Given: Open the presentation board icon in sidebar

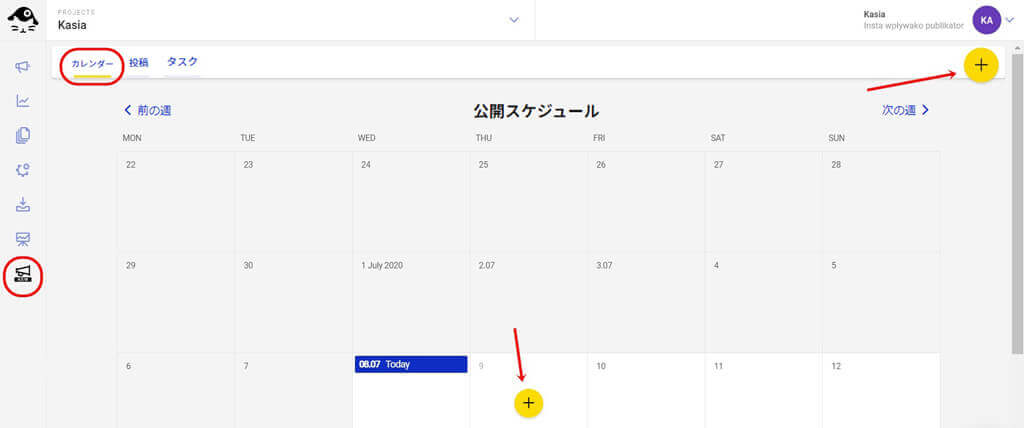Looking at the screenshot, I should coord(22,239).
